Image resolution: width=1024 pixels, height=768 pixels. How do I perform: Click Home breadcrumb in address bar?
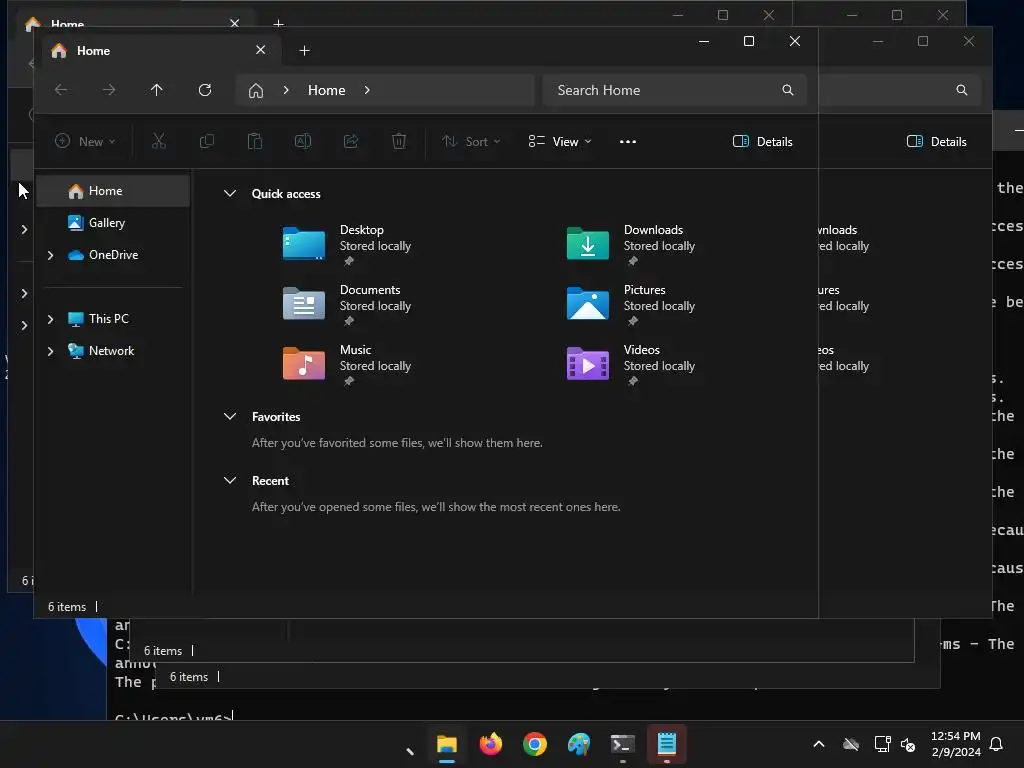point(327,90)
